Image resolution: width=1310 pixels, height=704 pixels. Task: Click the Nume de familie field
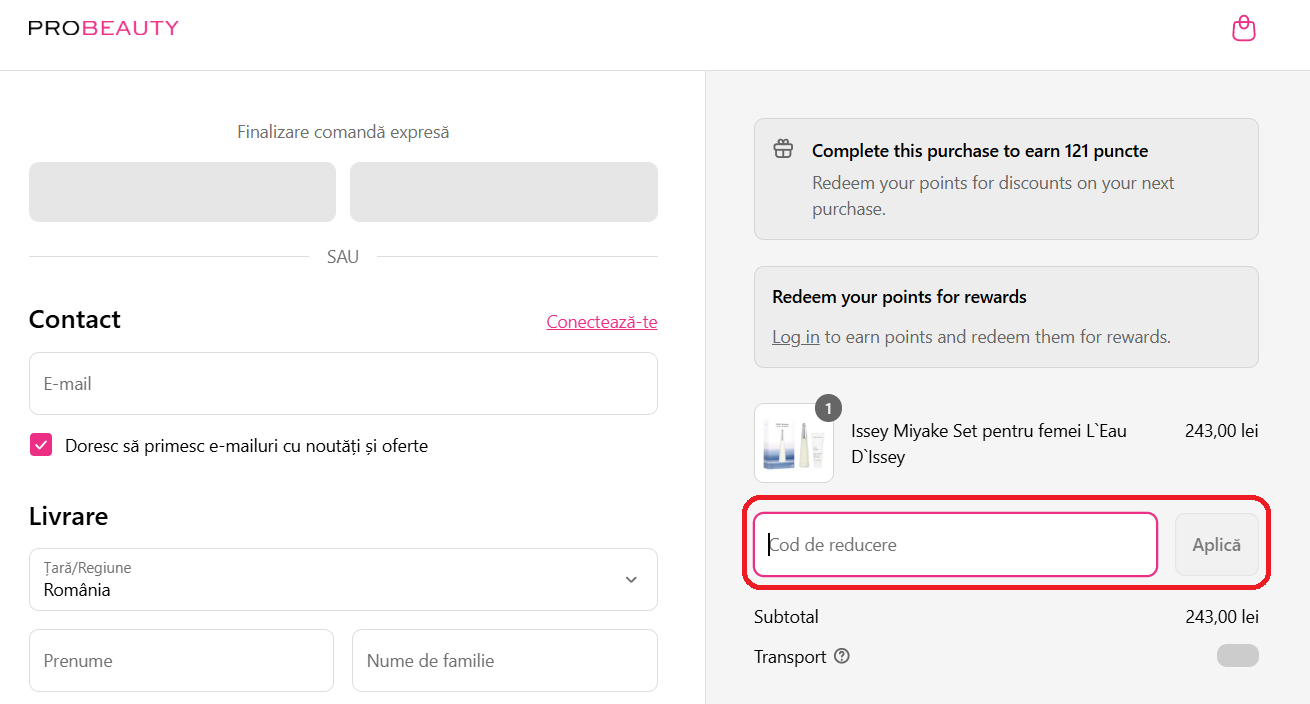[x=504, y=661]
